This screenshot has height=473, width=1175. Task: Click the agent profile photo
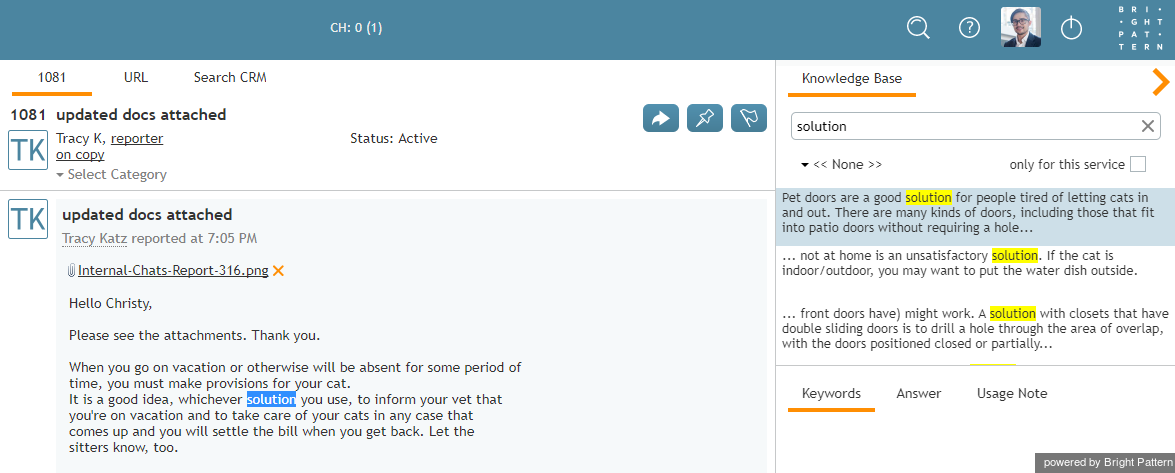coord(1021,28)
